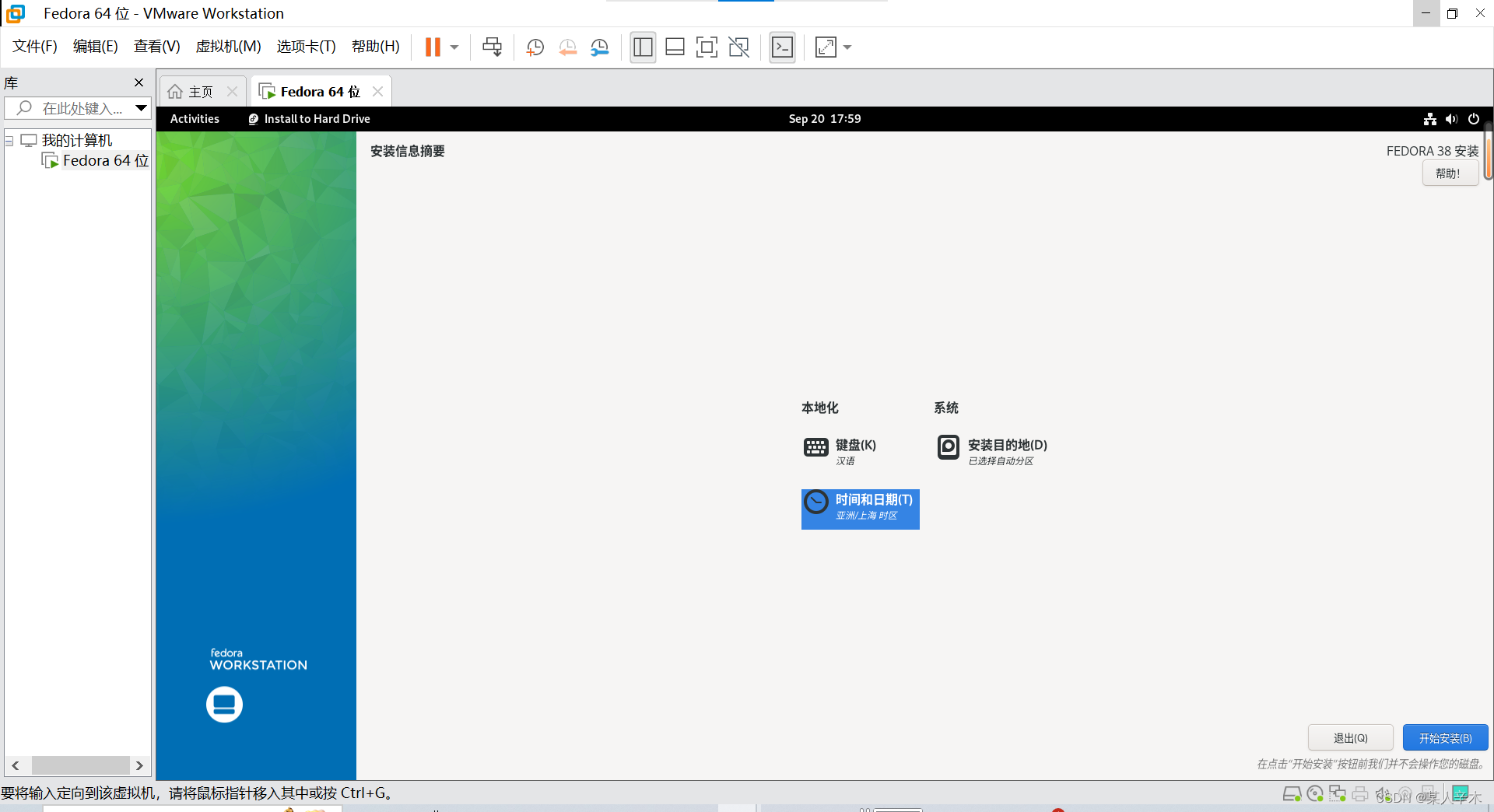Switch to the 主页 tab
Screen dimensions: 1494x812
point(199,91)
